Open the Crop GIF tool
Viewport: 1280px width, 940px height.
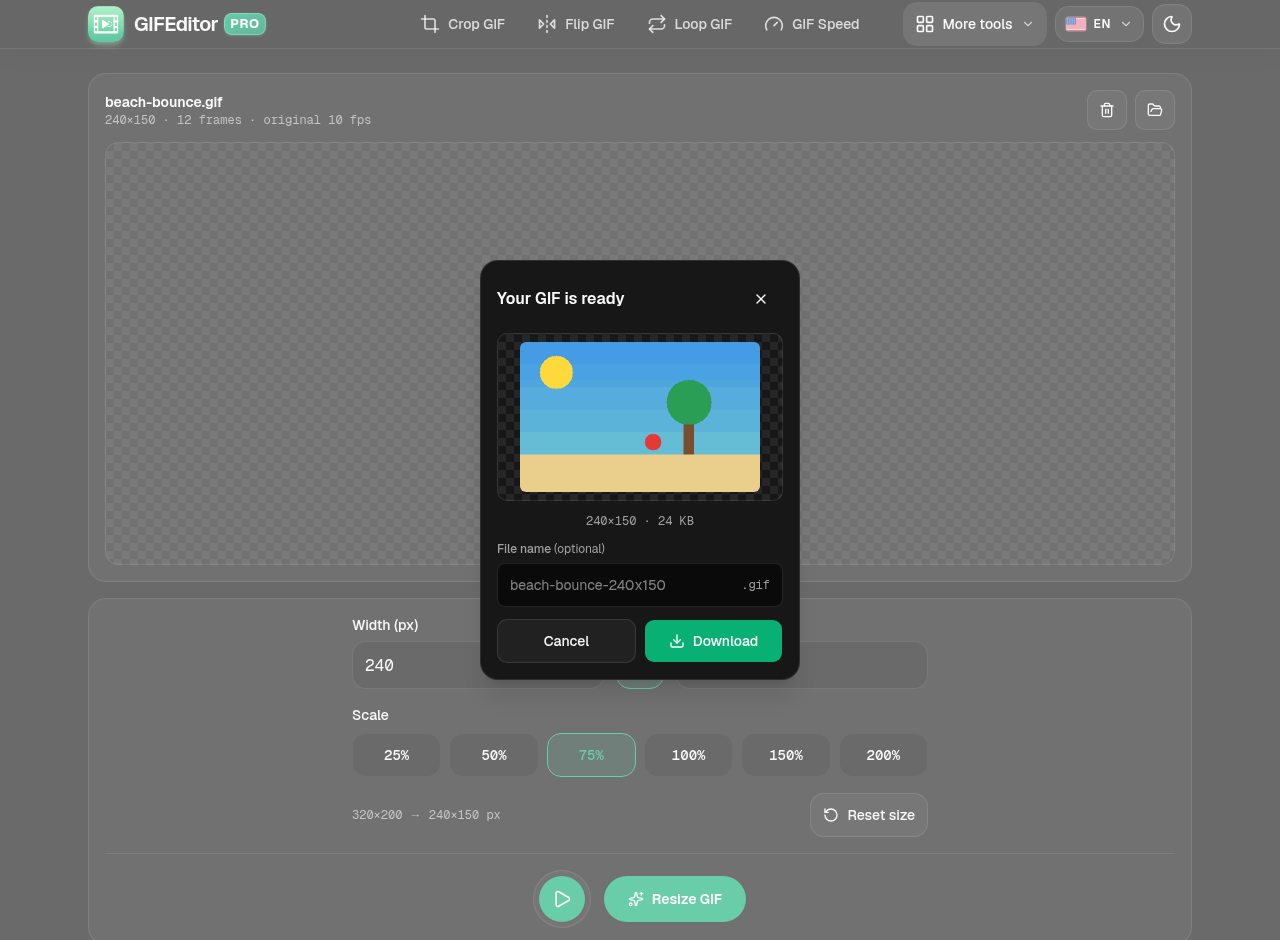(x=463, y=24)
